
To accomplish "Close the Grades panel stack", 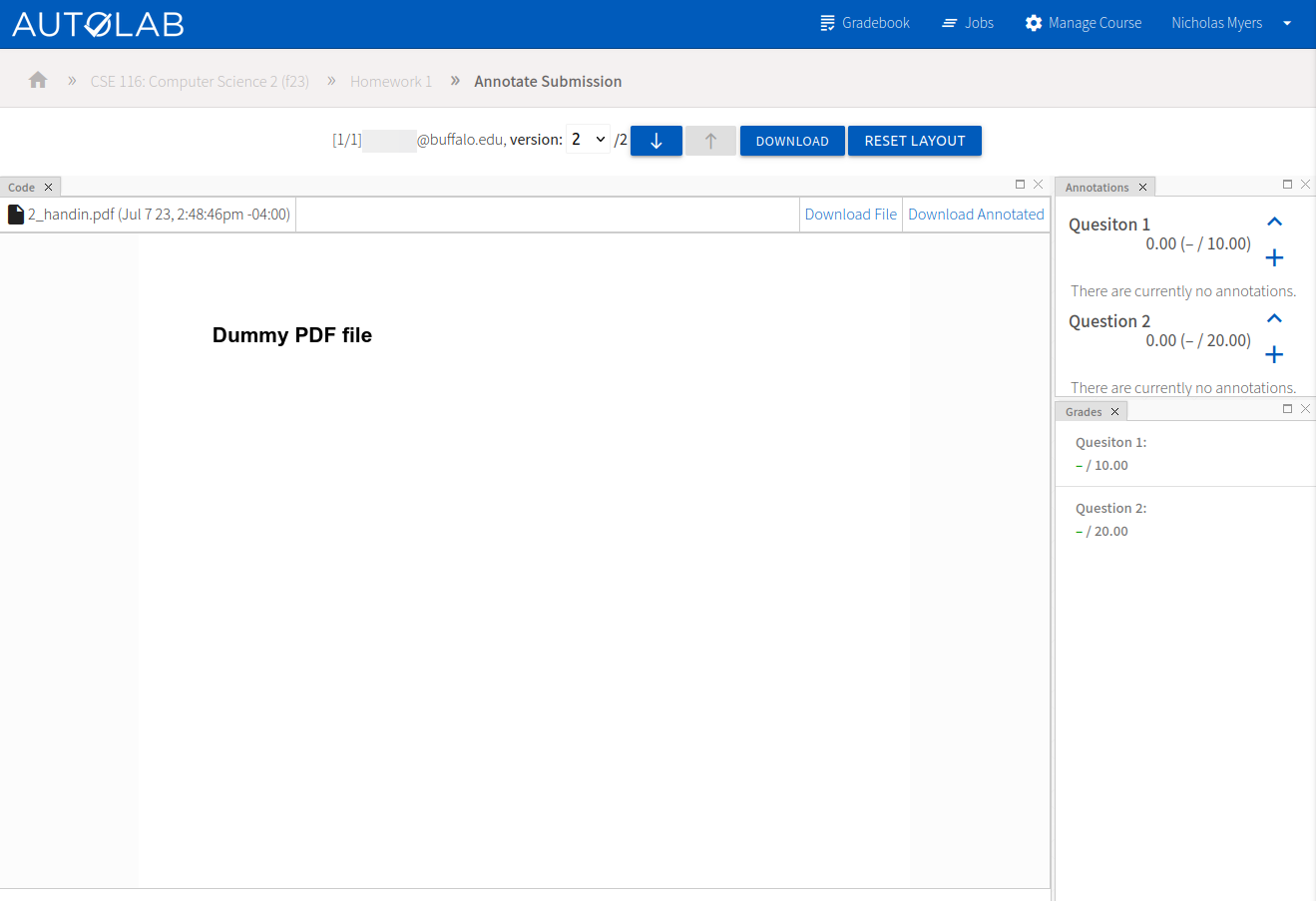I will coord(1306,409).
